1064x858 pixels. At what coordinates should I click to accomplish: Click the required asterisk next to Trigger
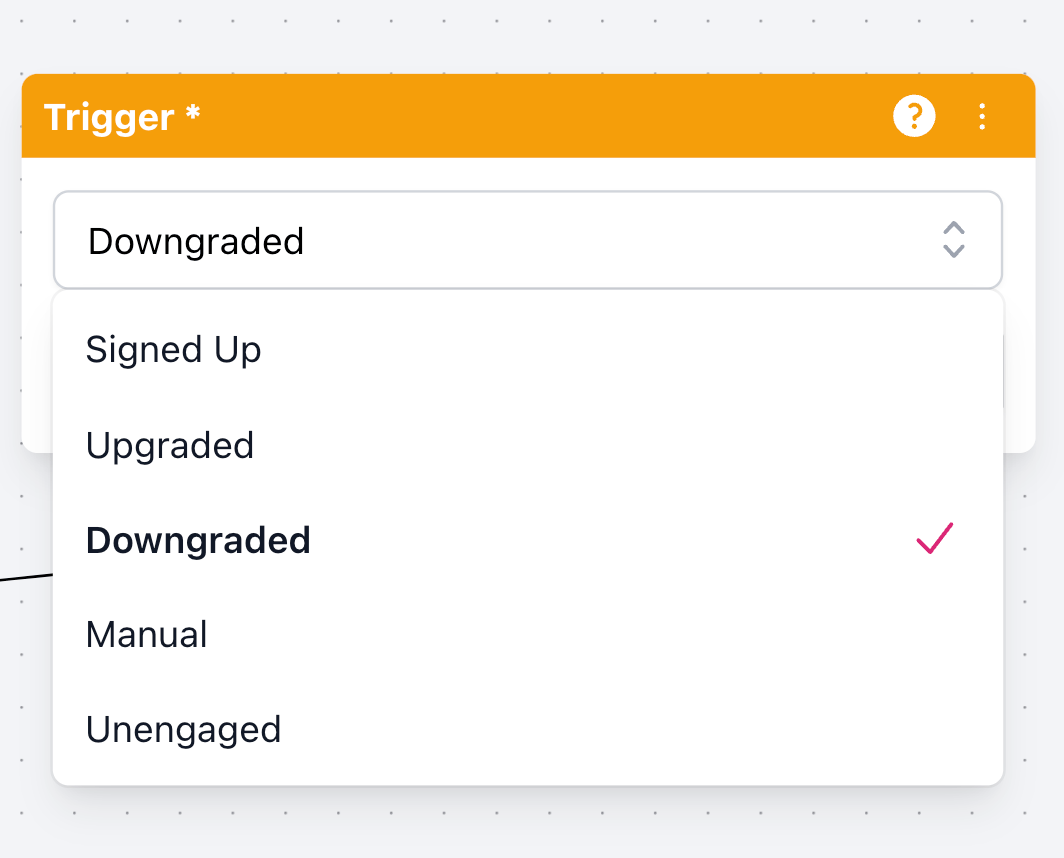point(193,112)
